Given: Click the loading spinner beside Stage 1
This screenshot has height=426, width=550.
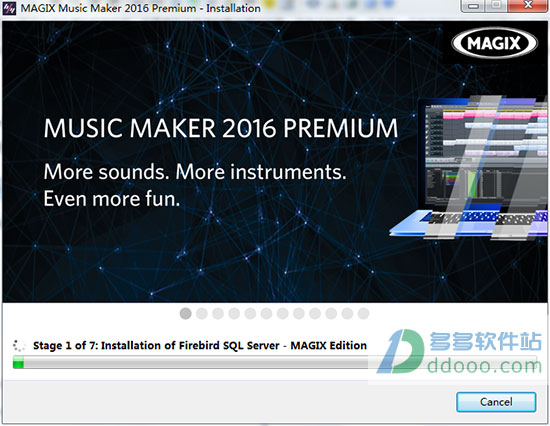Looking at the screenshot, I should point(19,345).
